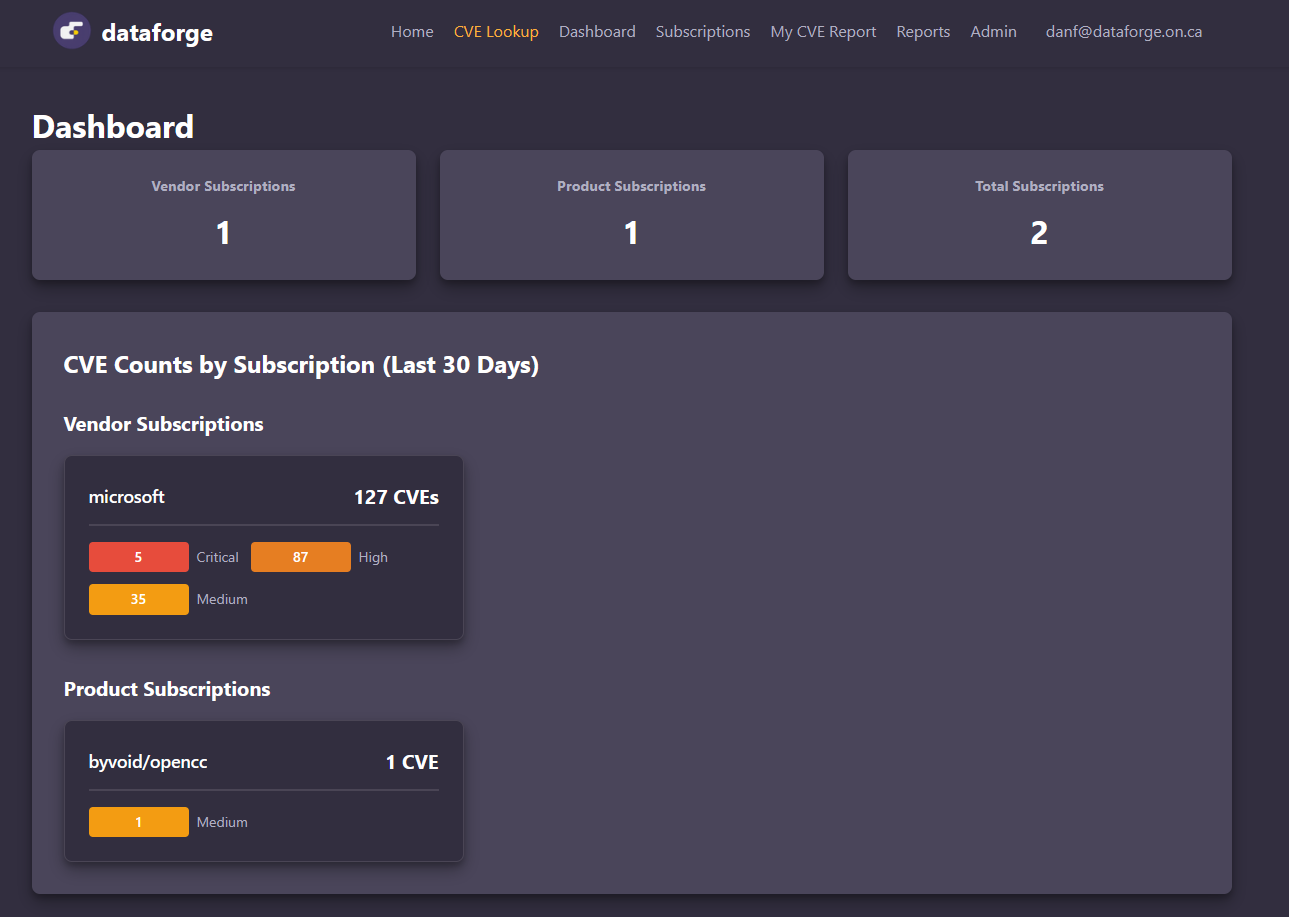The height and width of the screenshot is (917, 1289).
Task: Open the Admin section
Action: click(993, 32)
